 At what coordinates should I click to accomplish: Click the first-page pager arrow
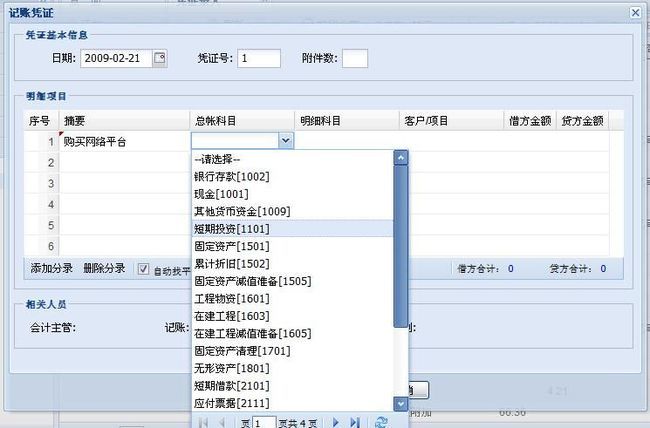203,422
